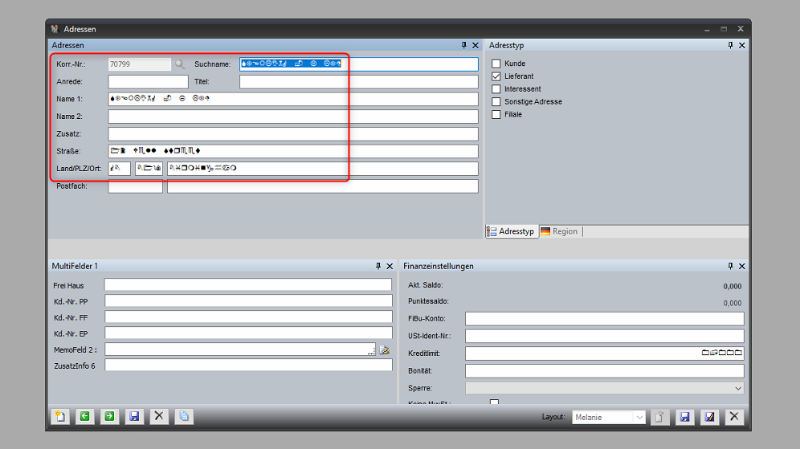Go to next record with right arrow
The height and width of the screenshot is (449, 800).
tap(108, 416)
